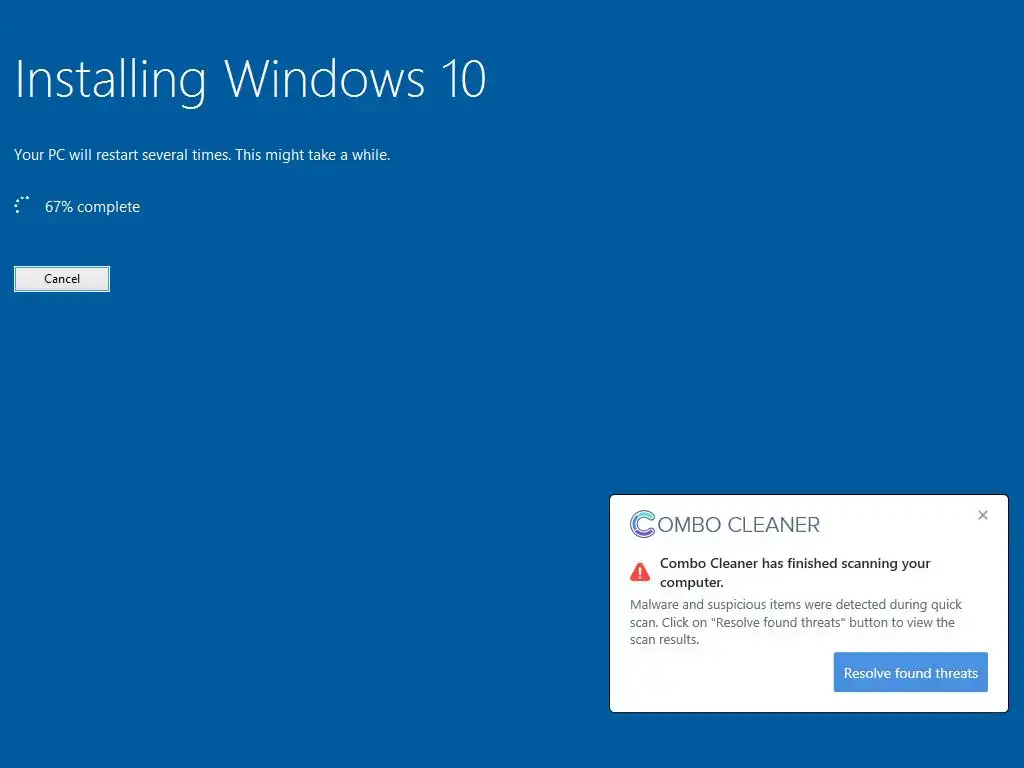Click the "67% complete" progress text
The width and height of the screenshot is (1024, 768).
tap(92, 207)
